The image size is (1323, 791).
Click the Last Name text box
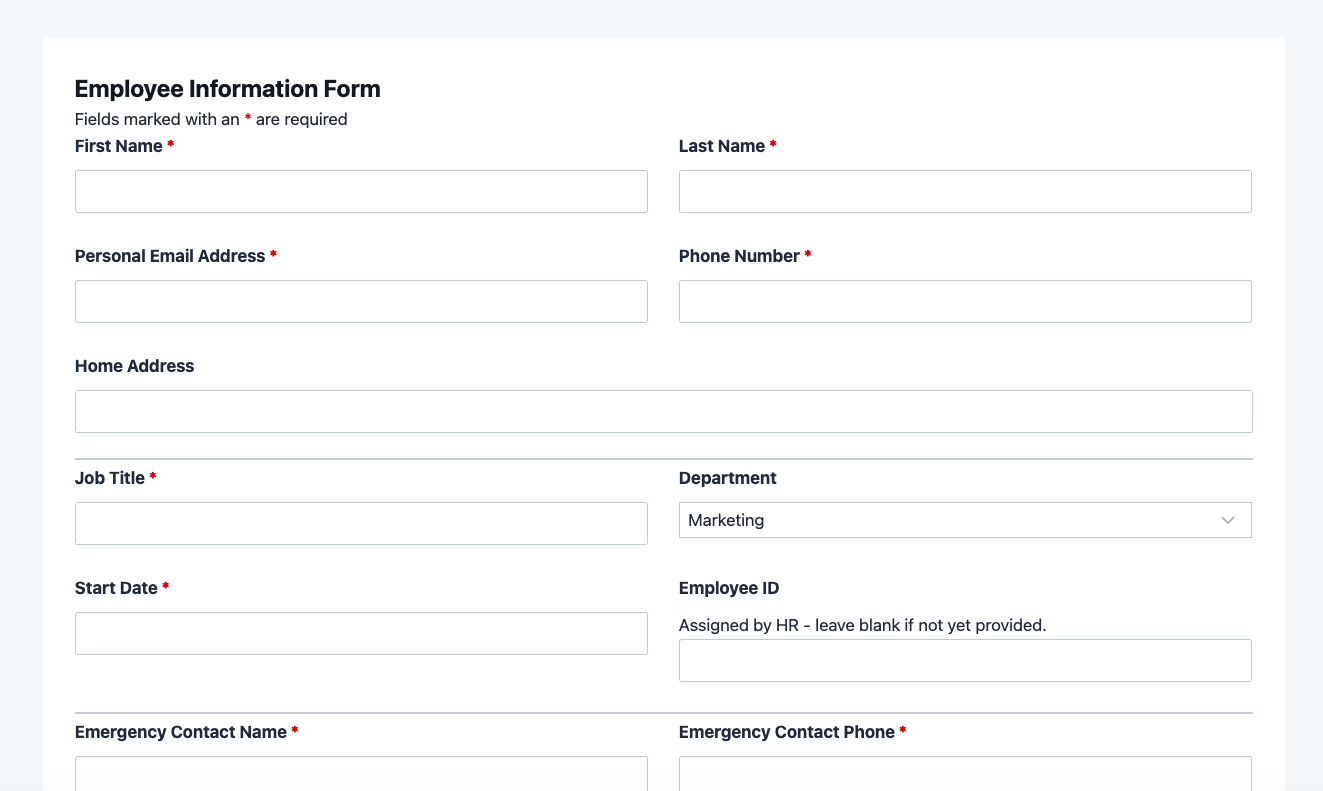click(965, 191)
